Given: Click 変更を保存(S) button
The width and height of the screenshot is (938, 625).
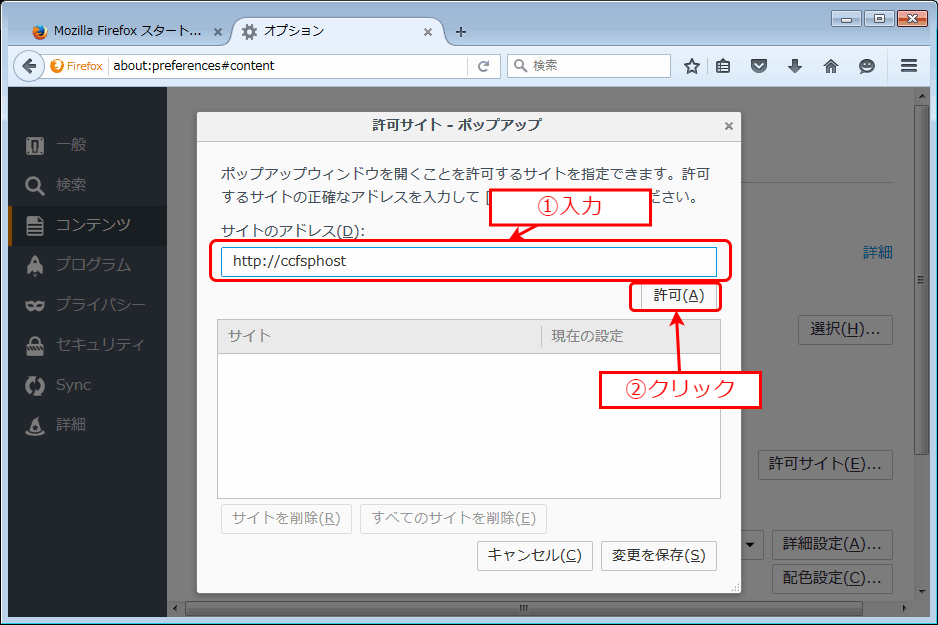Looking at the screenshot, I should 659,556.
